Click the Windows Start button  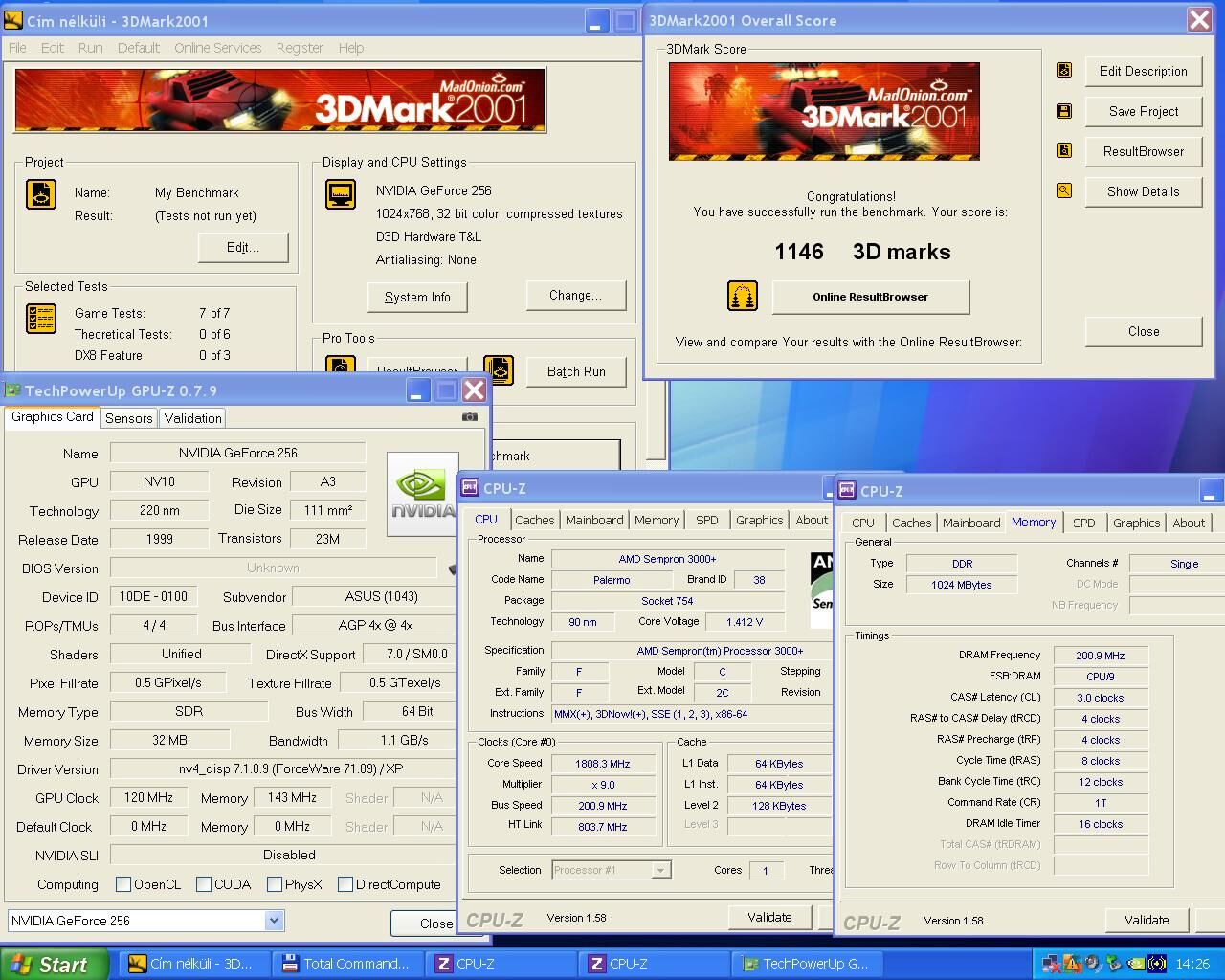54,964
